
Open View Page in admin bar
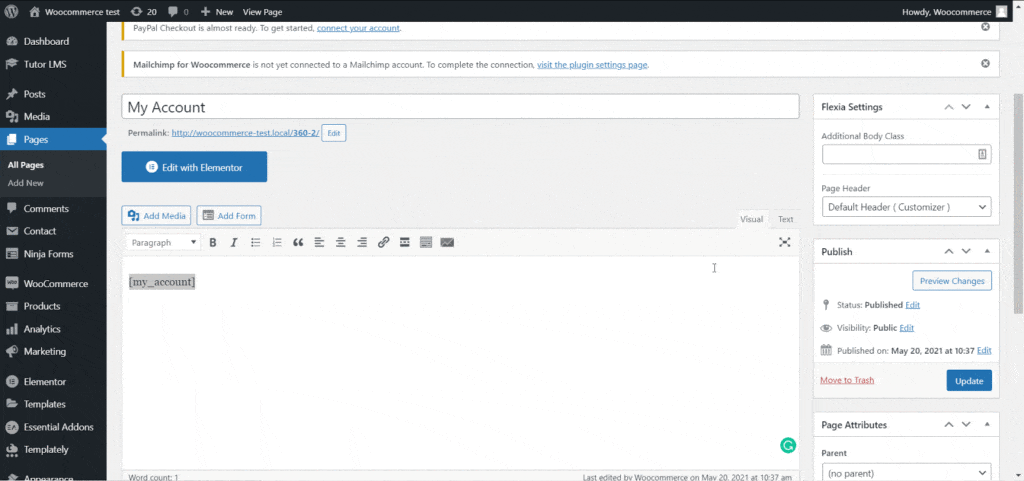262,12
